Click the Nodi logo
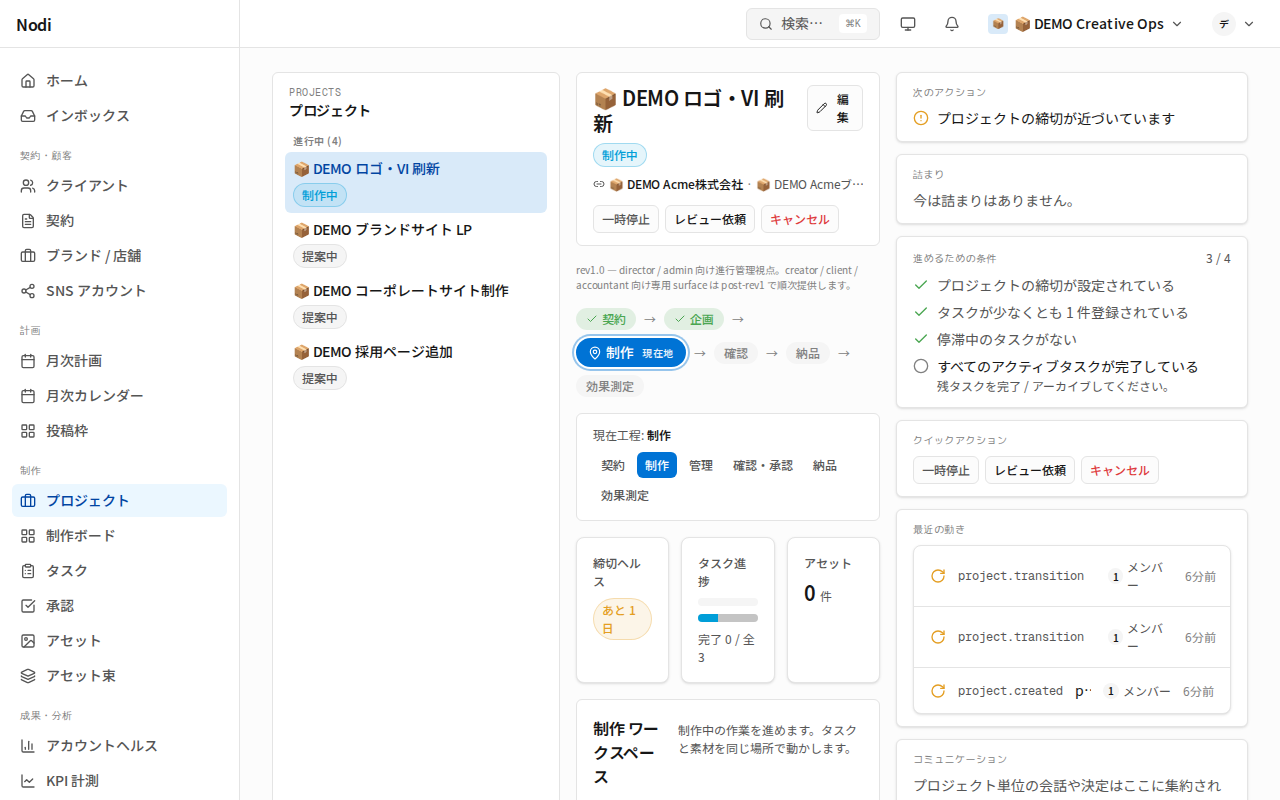1280x800 pixels. coord(34,25)
